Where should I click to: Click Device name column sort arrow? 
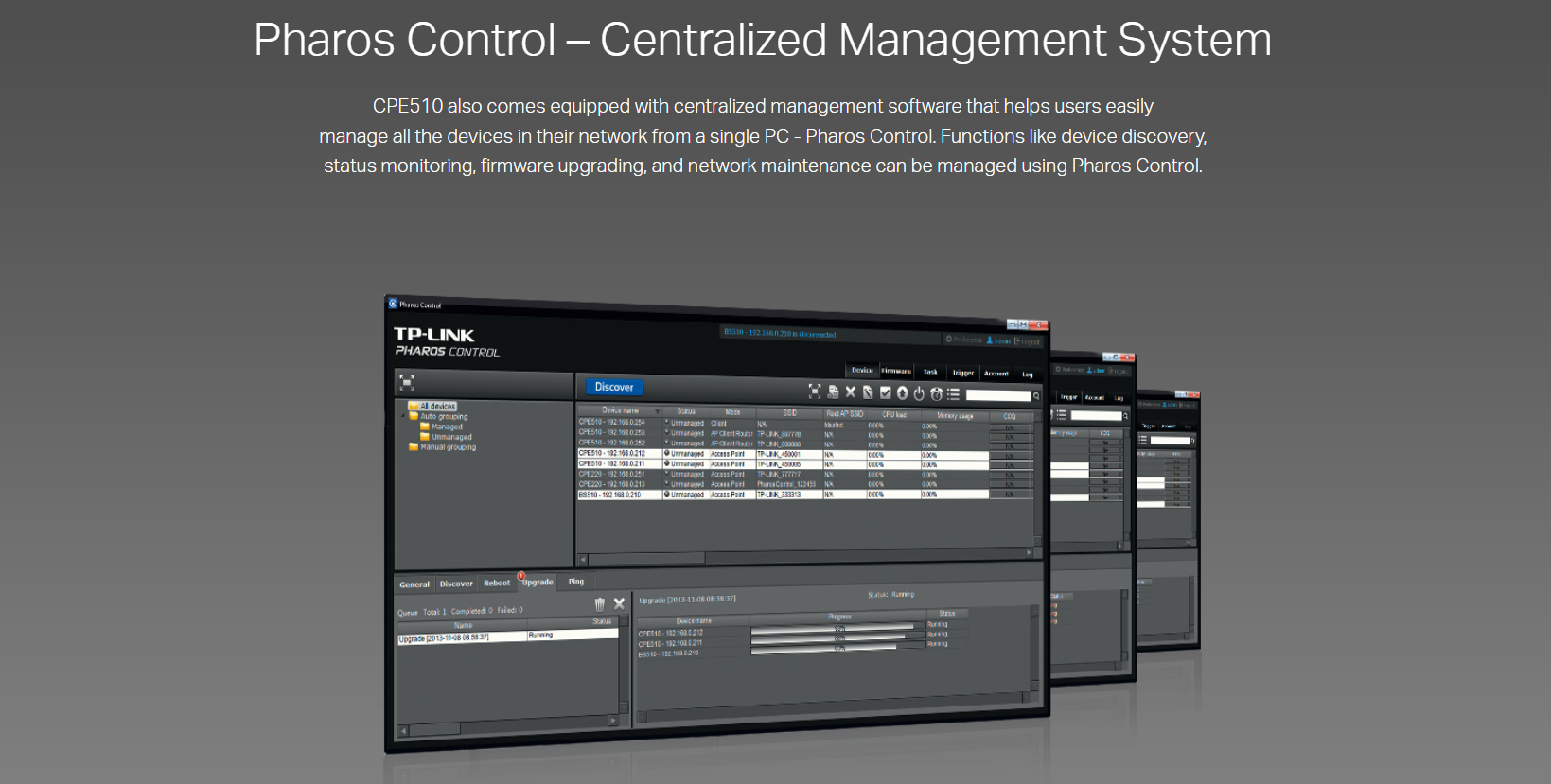click(x=658, y=411)
